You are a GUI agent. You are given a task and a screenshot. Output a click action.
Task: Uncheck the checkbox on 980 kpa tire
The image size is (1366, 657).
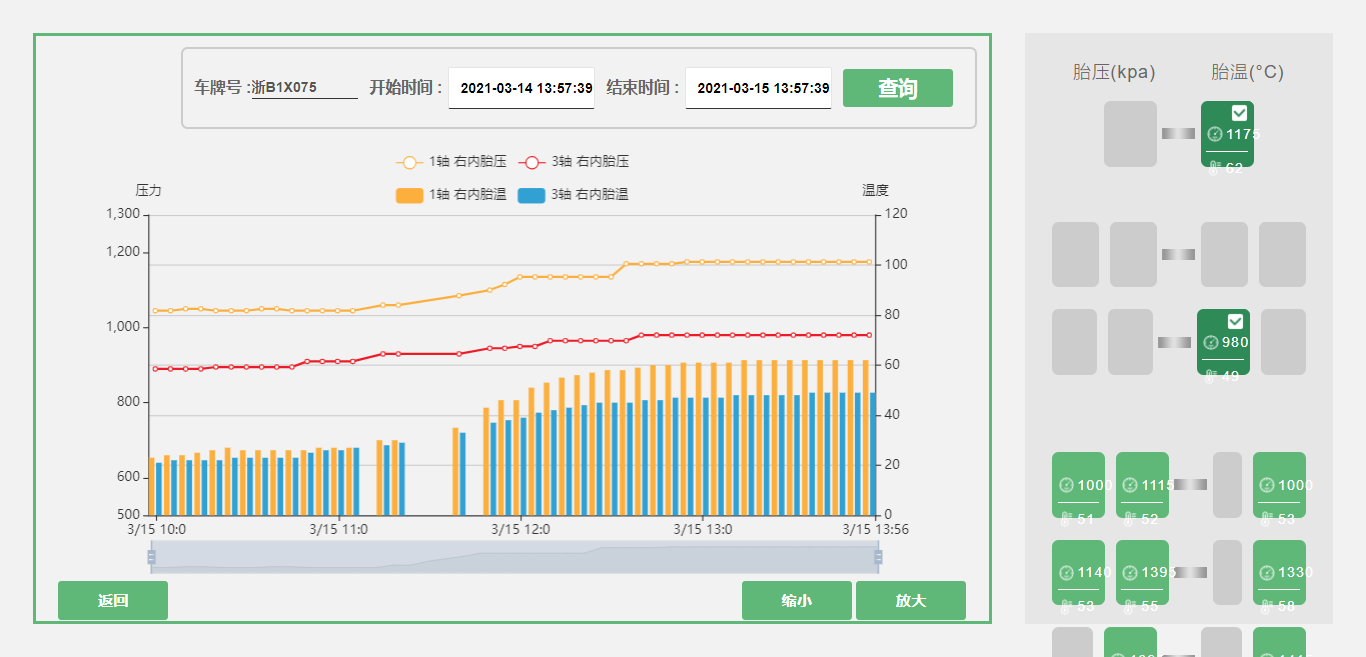pos(1235,321)
